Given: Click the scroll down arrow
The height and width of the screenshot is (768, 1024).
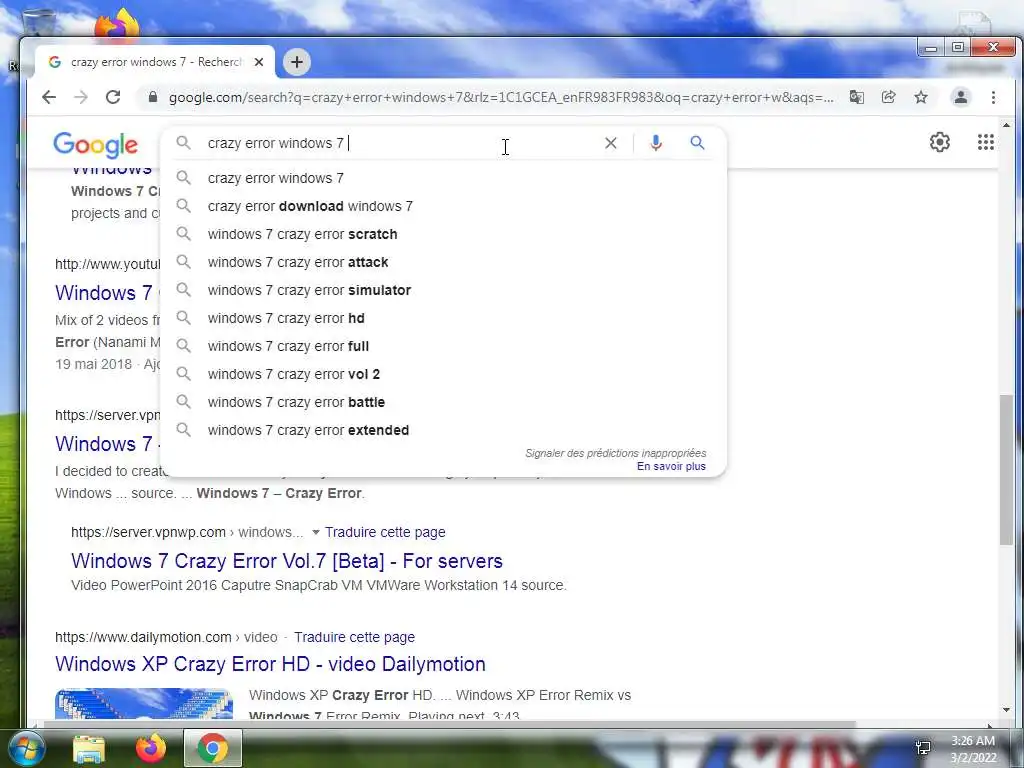Looking at the screenshot, I should click(x=1006, y=710).
